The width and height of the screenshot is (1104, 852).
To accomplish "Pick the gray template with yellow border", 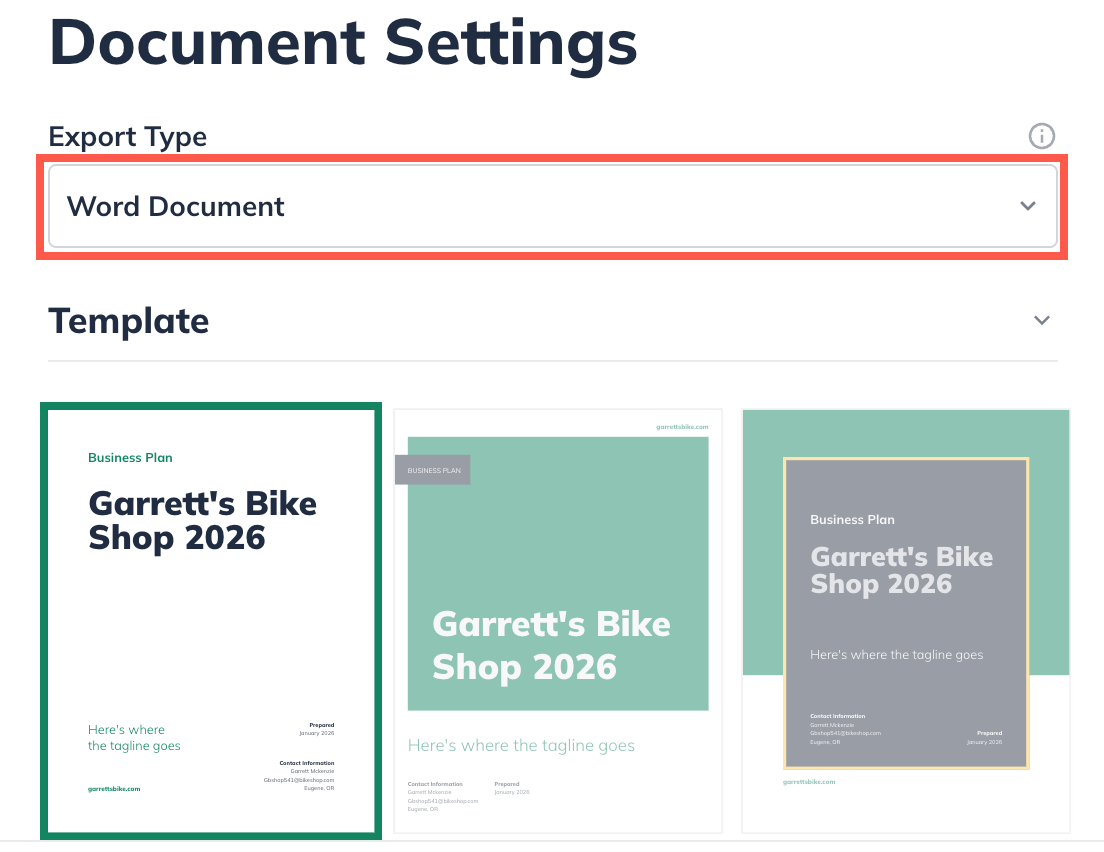I will tap(906, 620).
